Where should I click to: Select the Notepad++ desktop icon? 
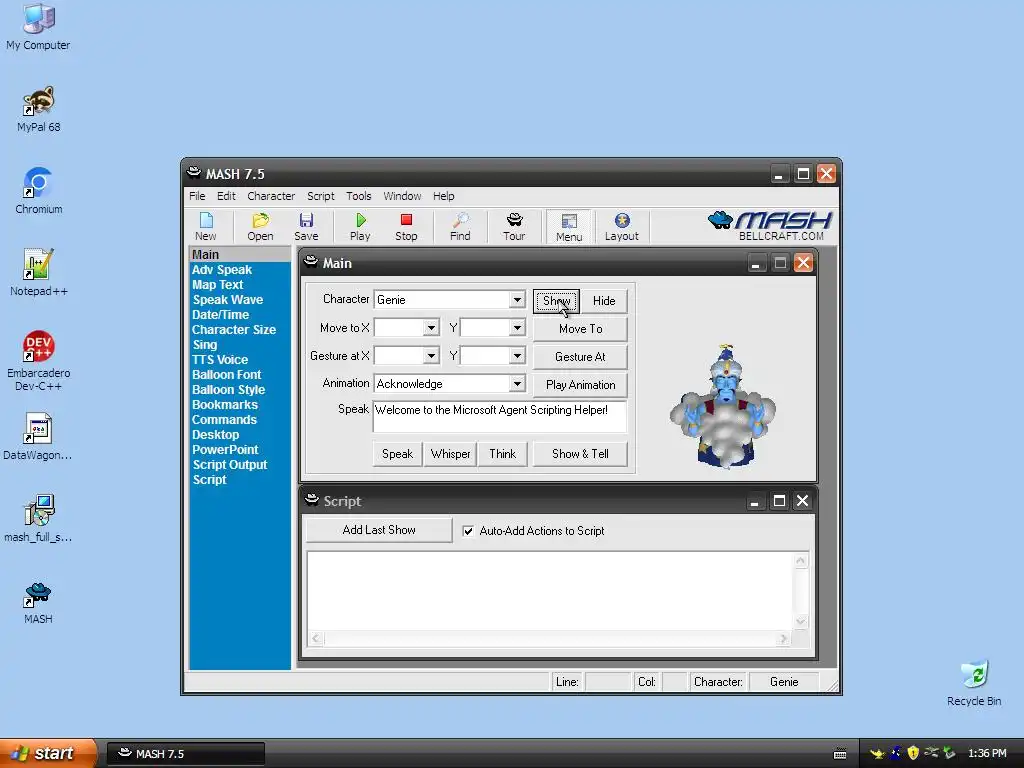coord(39,273)
